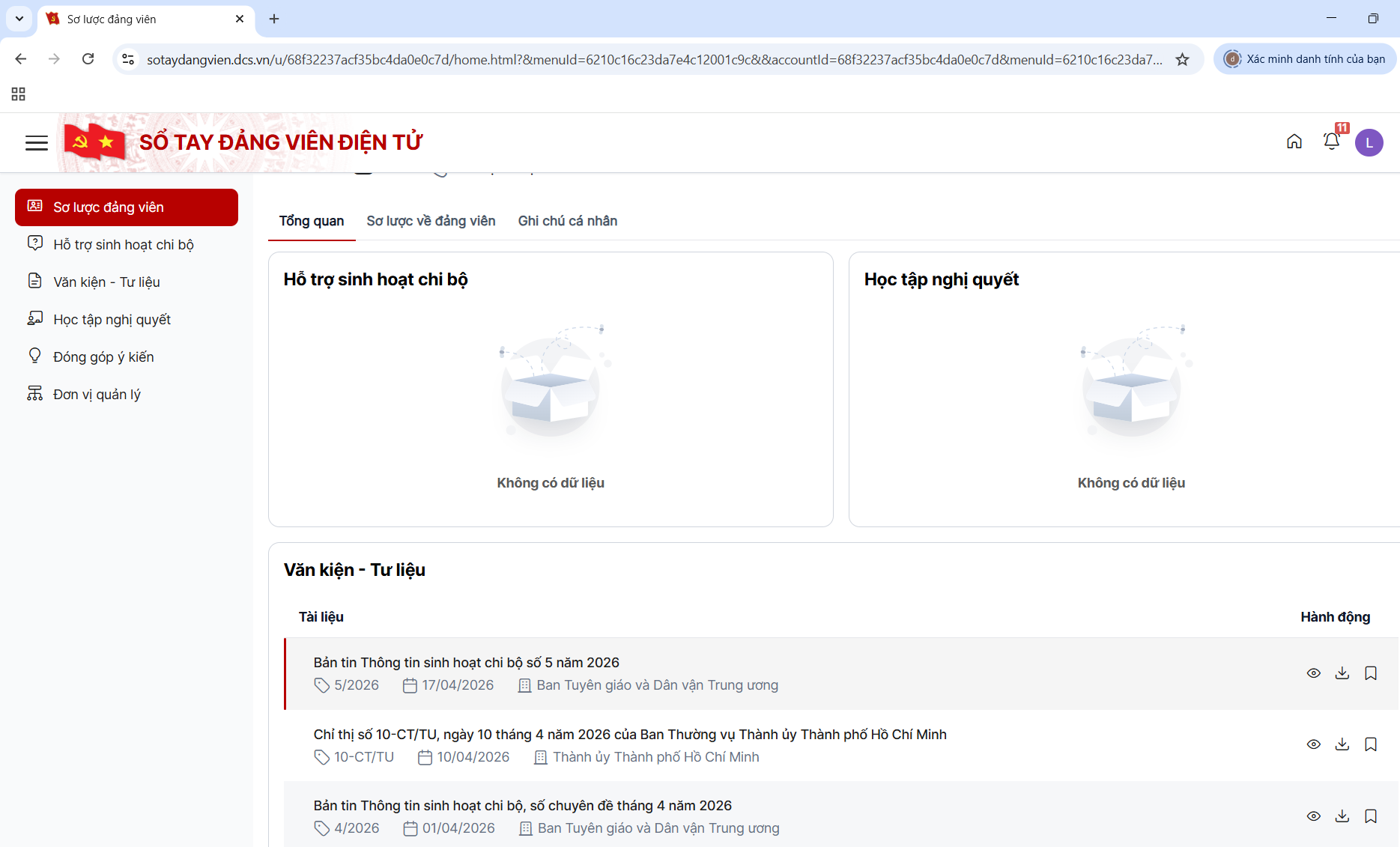Open the notifications bell
This screenshot has height=847, width=1400.
click(1331, 142)
